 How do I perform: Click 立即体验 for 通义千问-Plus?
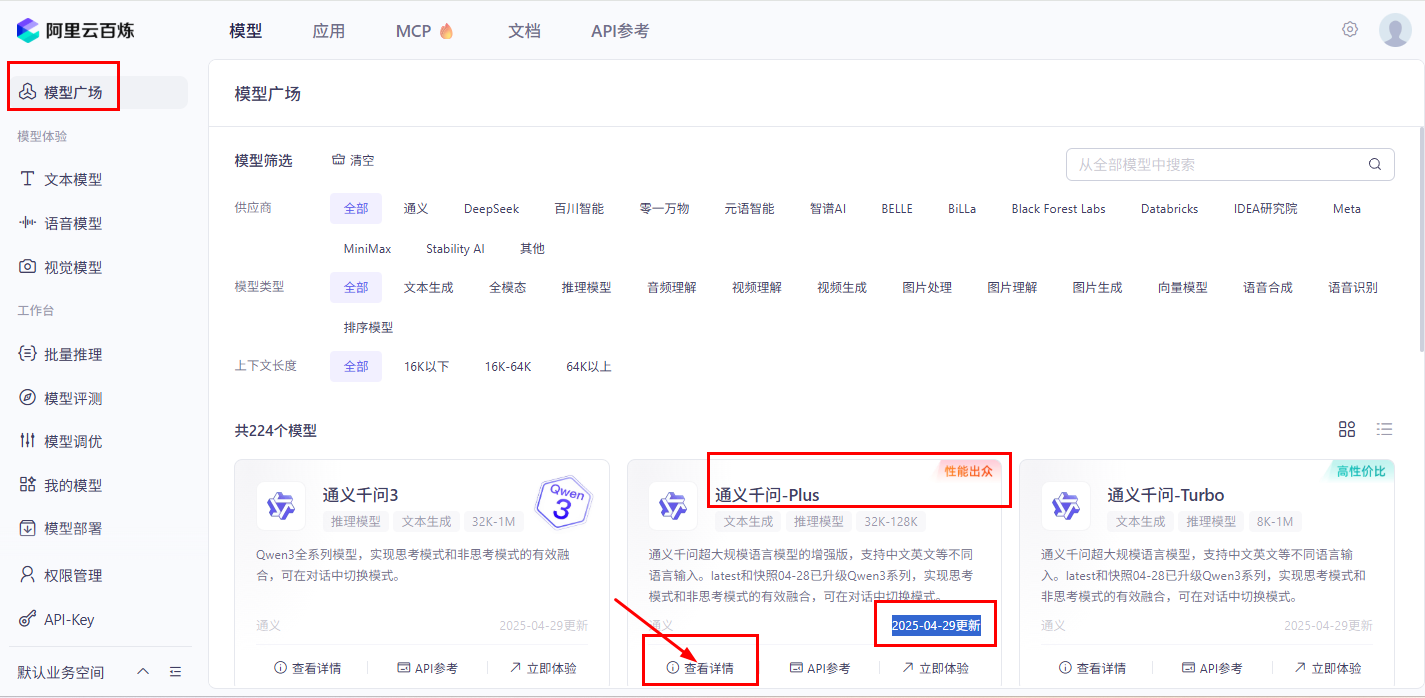[x=935, y=668]
